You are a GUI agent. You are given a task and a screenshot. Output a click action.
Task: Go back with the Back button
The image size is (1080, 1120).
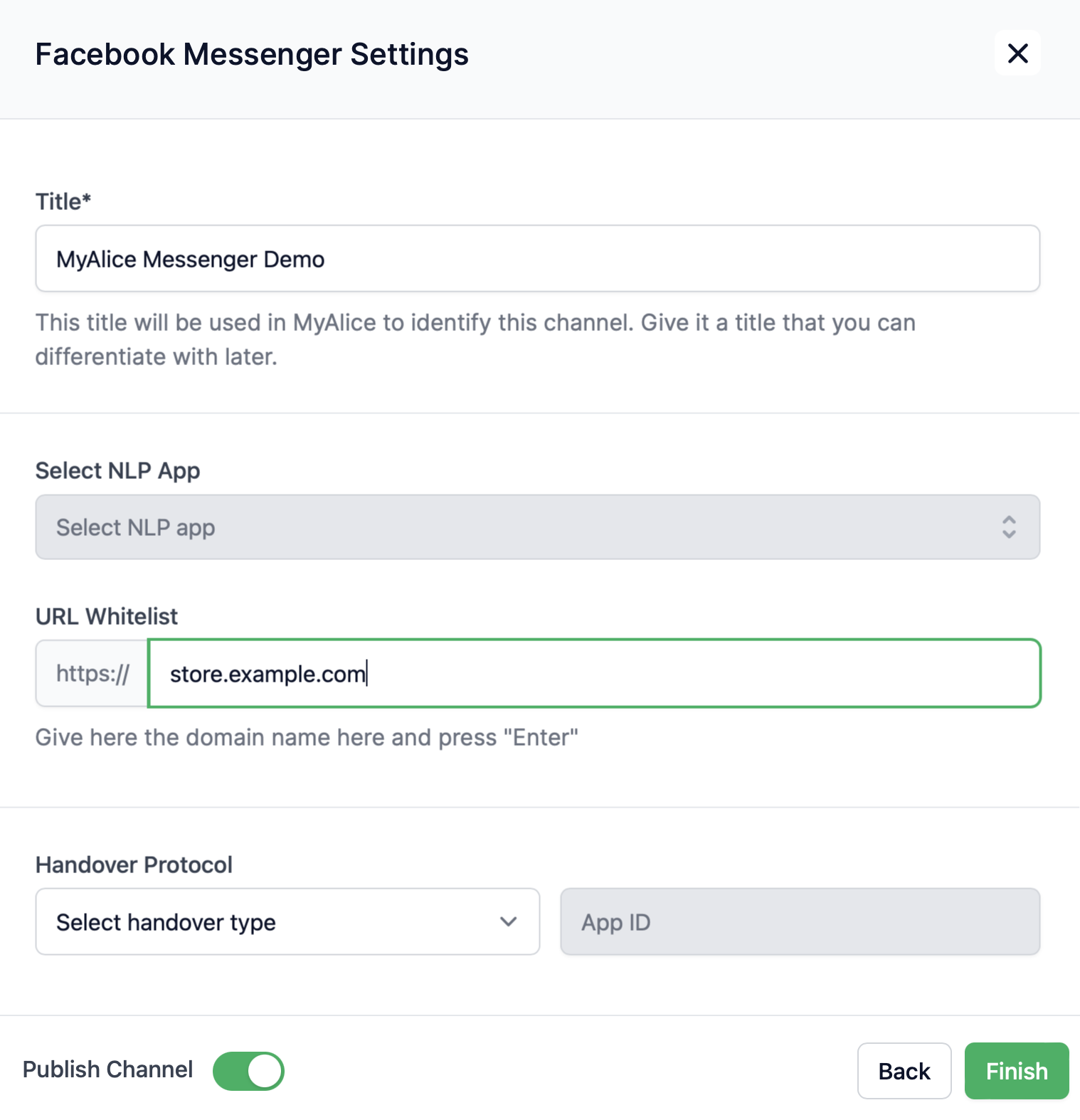(x=904, y=1071)
